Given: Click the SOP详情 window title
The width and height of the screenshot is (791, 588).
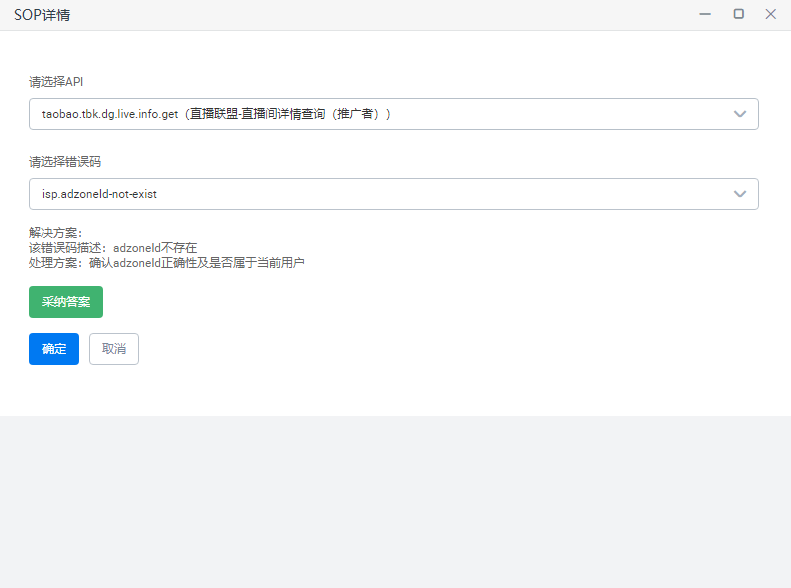Looking at the screenshot, I should [42, 15].
